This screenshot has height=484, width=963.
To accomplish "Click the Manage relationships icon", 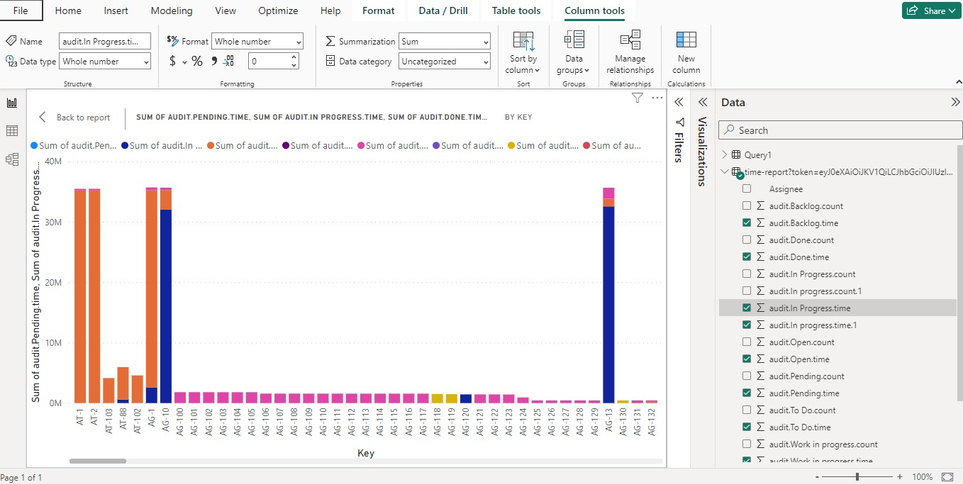I will [x=630, y=41].
